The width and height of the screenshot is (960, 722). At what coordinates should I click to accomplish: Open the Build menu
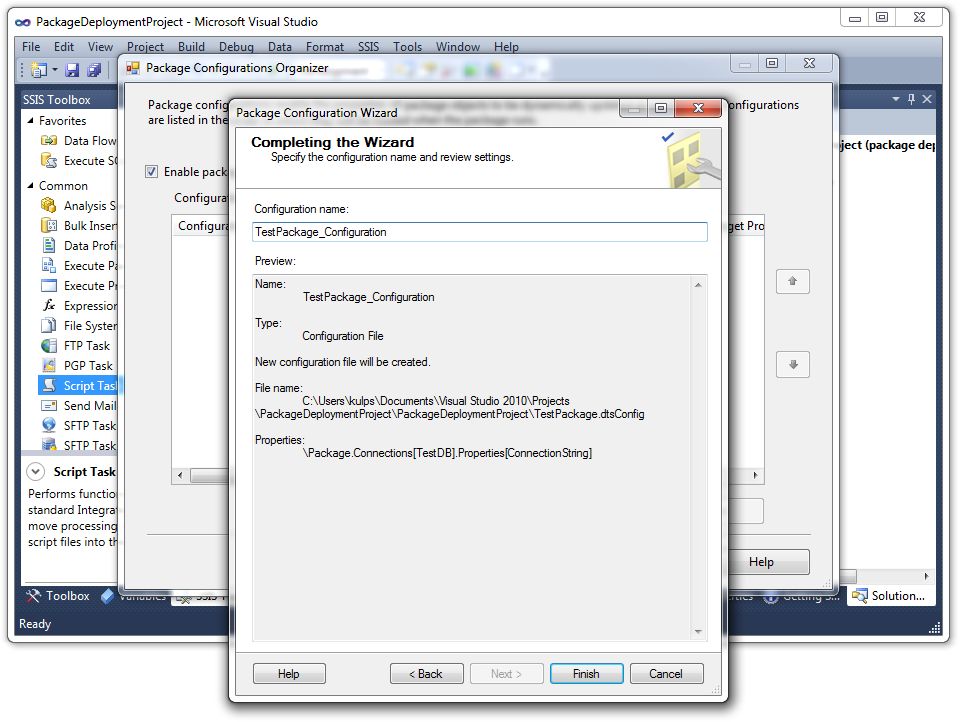191,47
